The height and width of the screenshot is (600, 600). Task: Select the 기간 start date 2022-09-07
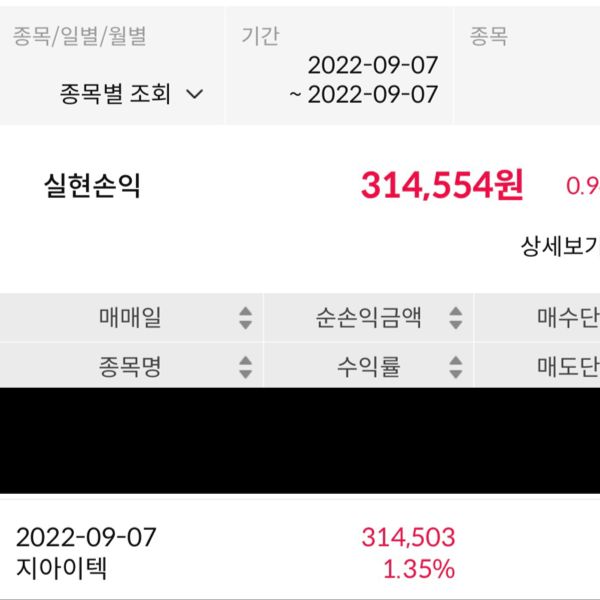(372, 66)
